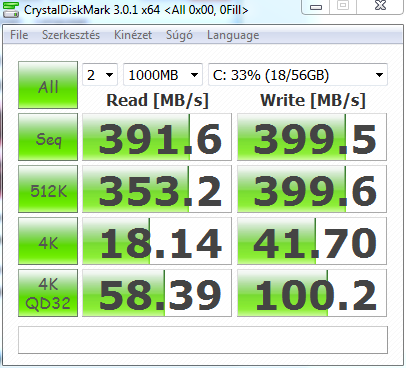This screenshot has width=406, height=368.
Task: Open the Language menu
Action: pos(233,35)
